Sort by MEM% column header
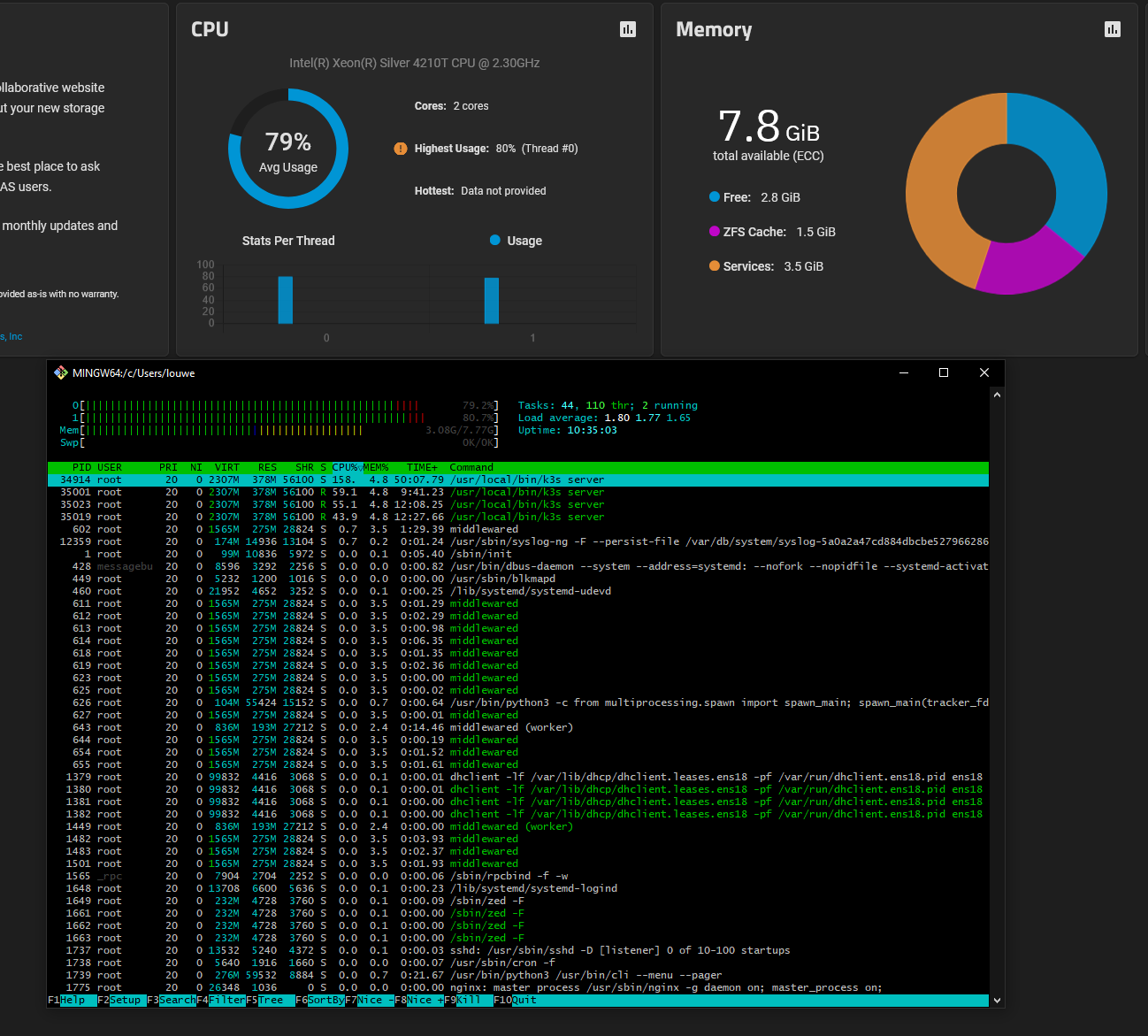The width and height of the screenshot is (1148, 1036). [x=376, y=467]
